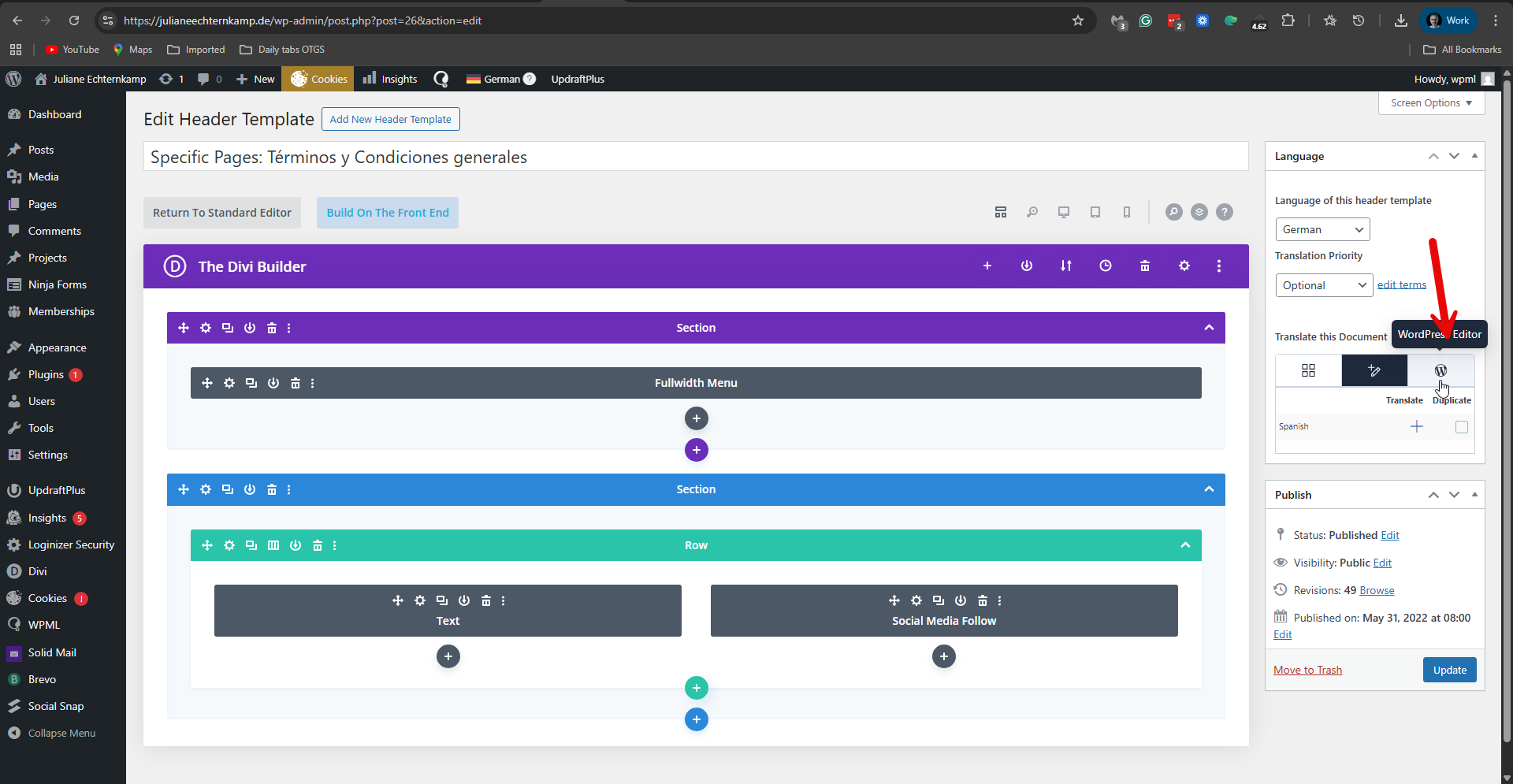Open the WordPress Editor translation option
This screenshot has height=784, width=1513.
[x=1441, y=370]
